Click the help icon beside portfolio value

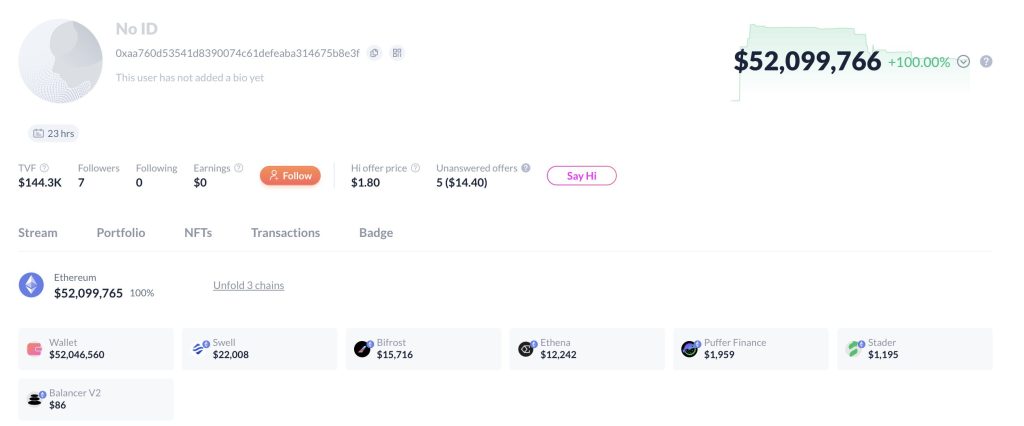point(986,62)
